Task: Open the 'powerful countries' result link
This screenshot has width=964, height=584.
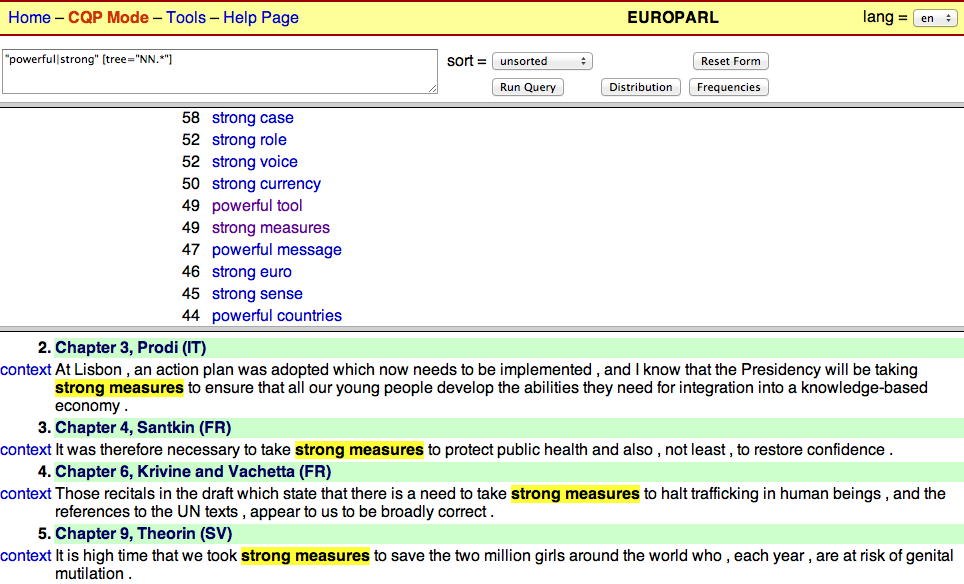Action: pos(277,316)
